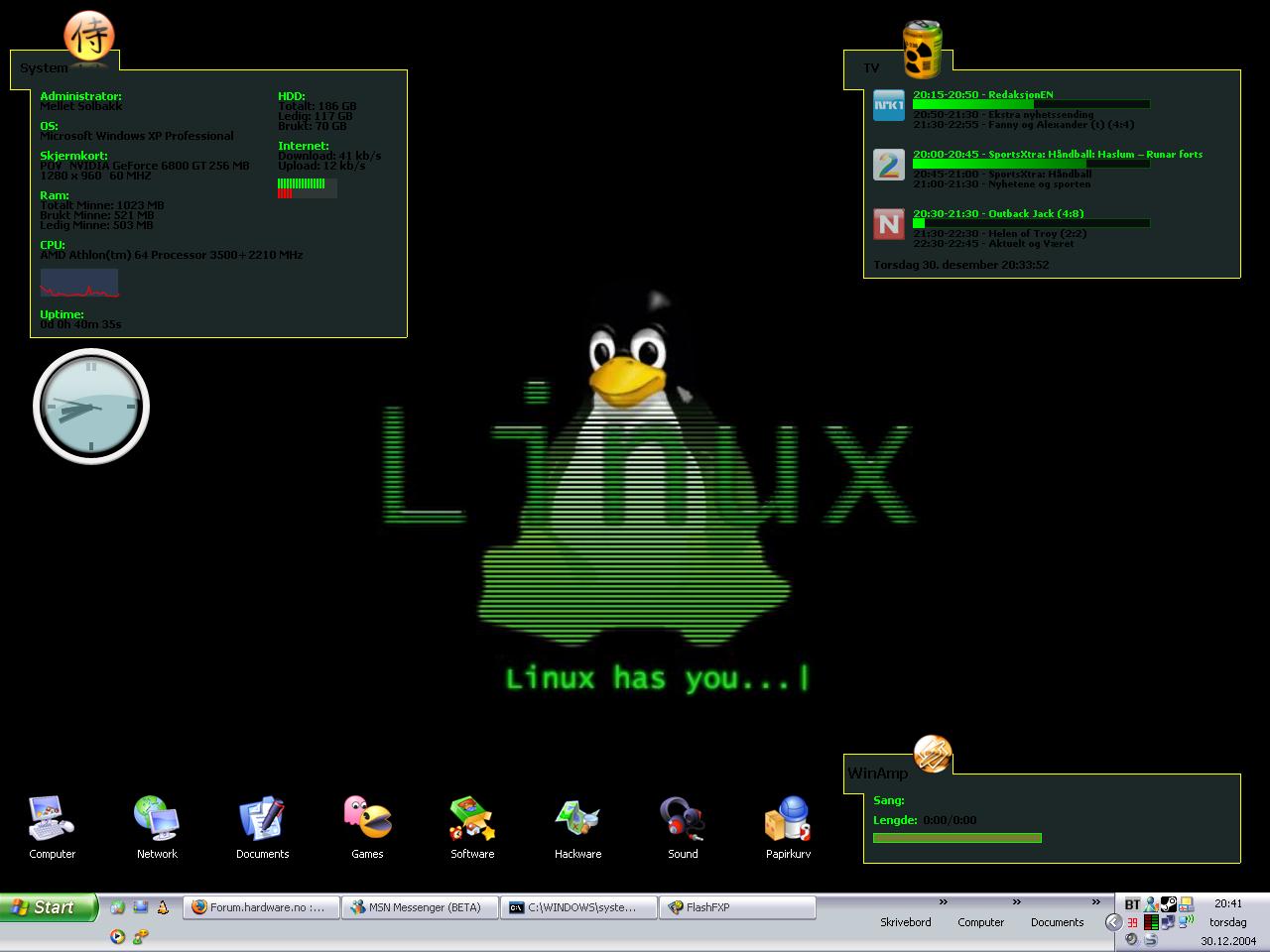
Task: Click the System widget title
Action: coord(44,68)
